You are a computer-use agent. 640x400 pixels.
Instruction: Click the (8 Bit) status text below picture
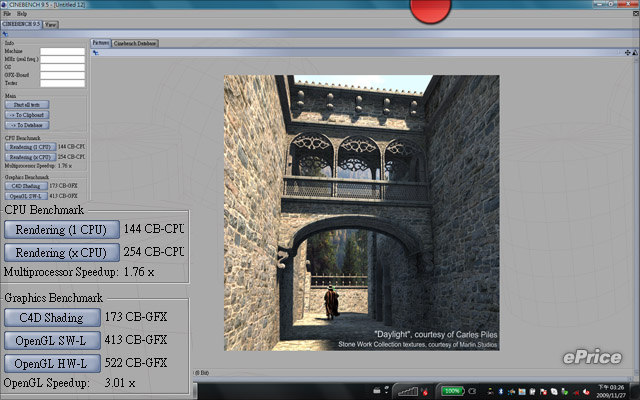point(202,373)
